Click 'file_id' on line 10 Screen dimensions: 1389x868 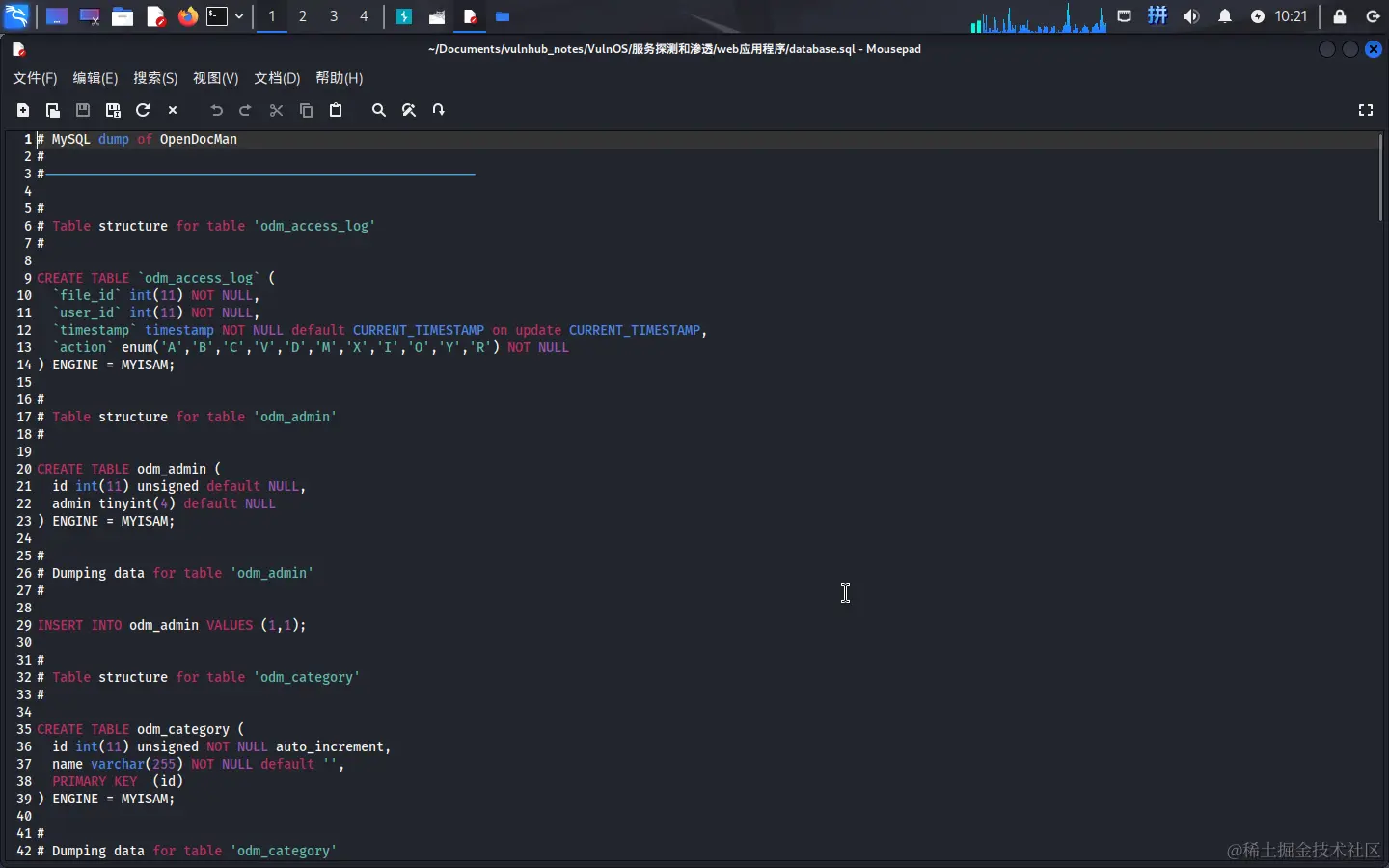pos(87,295)
